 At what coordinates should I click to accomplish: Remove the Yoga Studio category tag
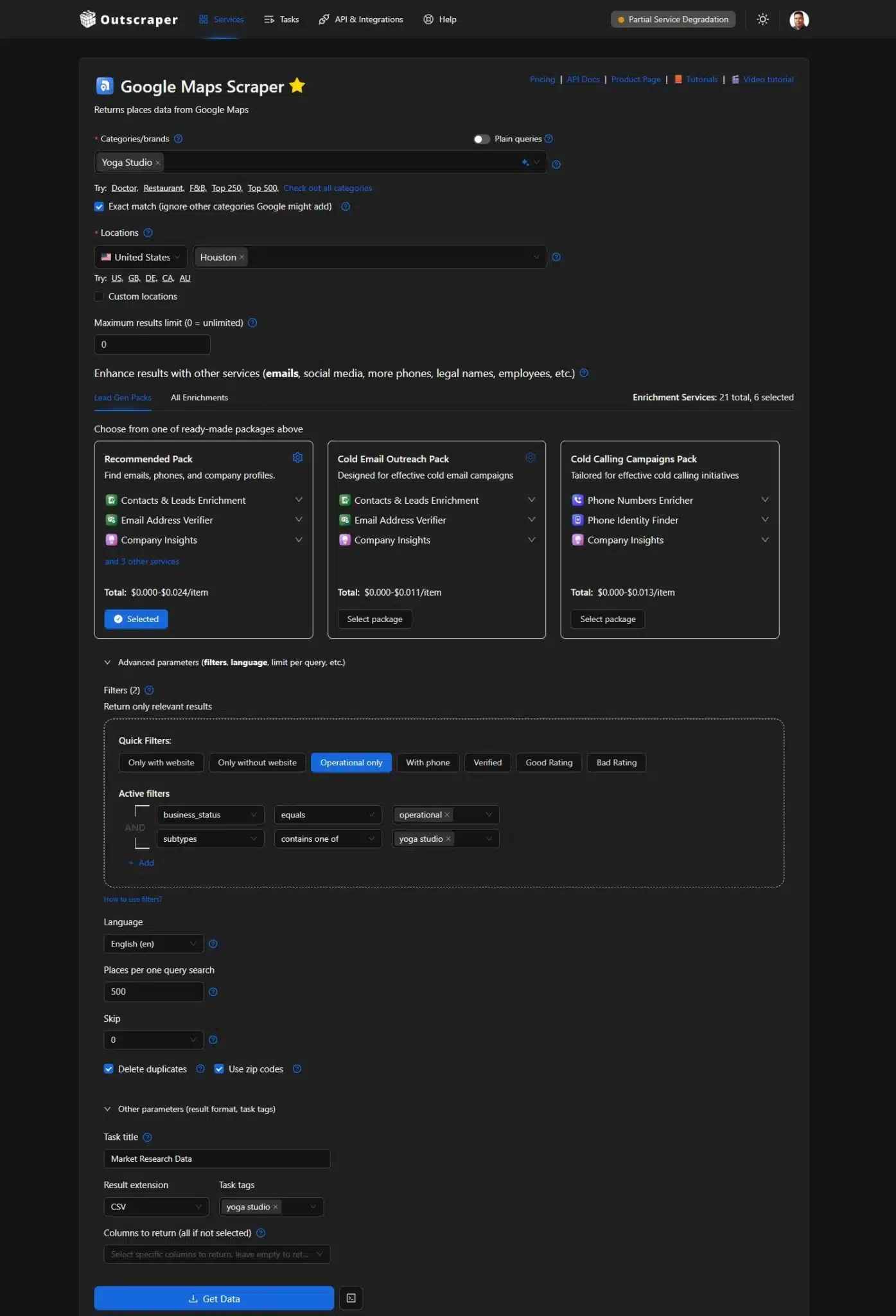click(158, 163)
